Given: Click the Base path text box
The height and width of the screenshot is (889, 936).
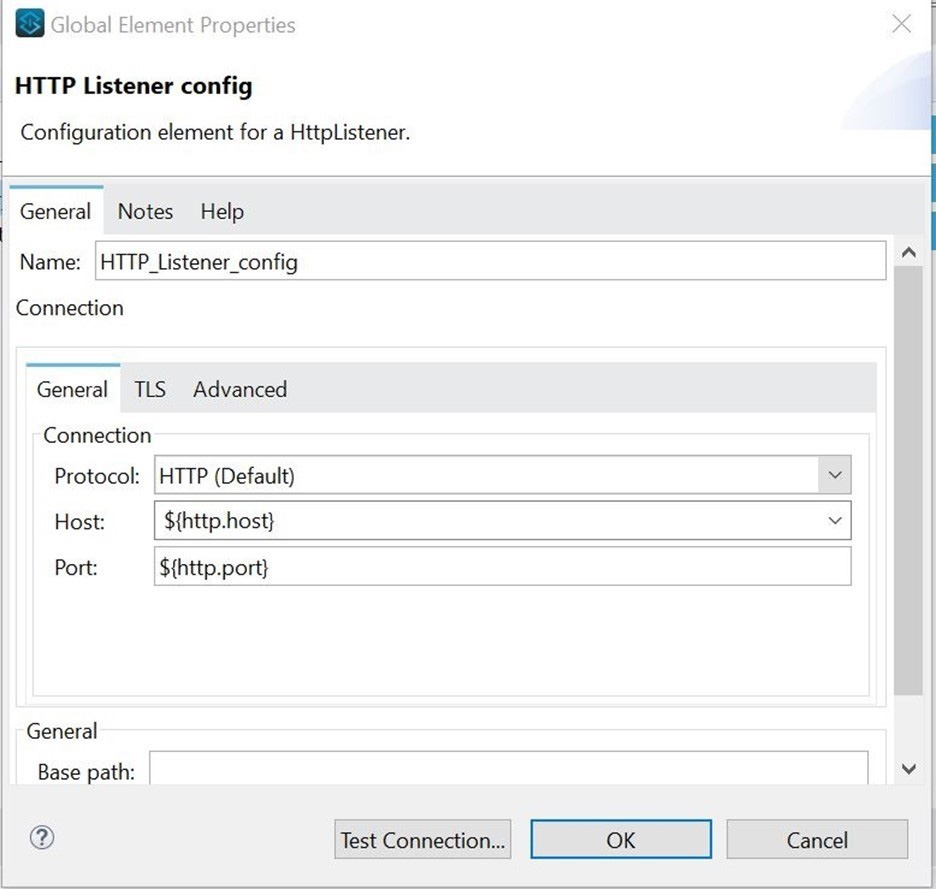Looking at the screenshot, I should [508, 770].
